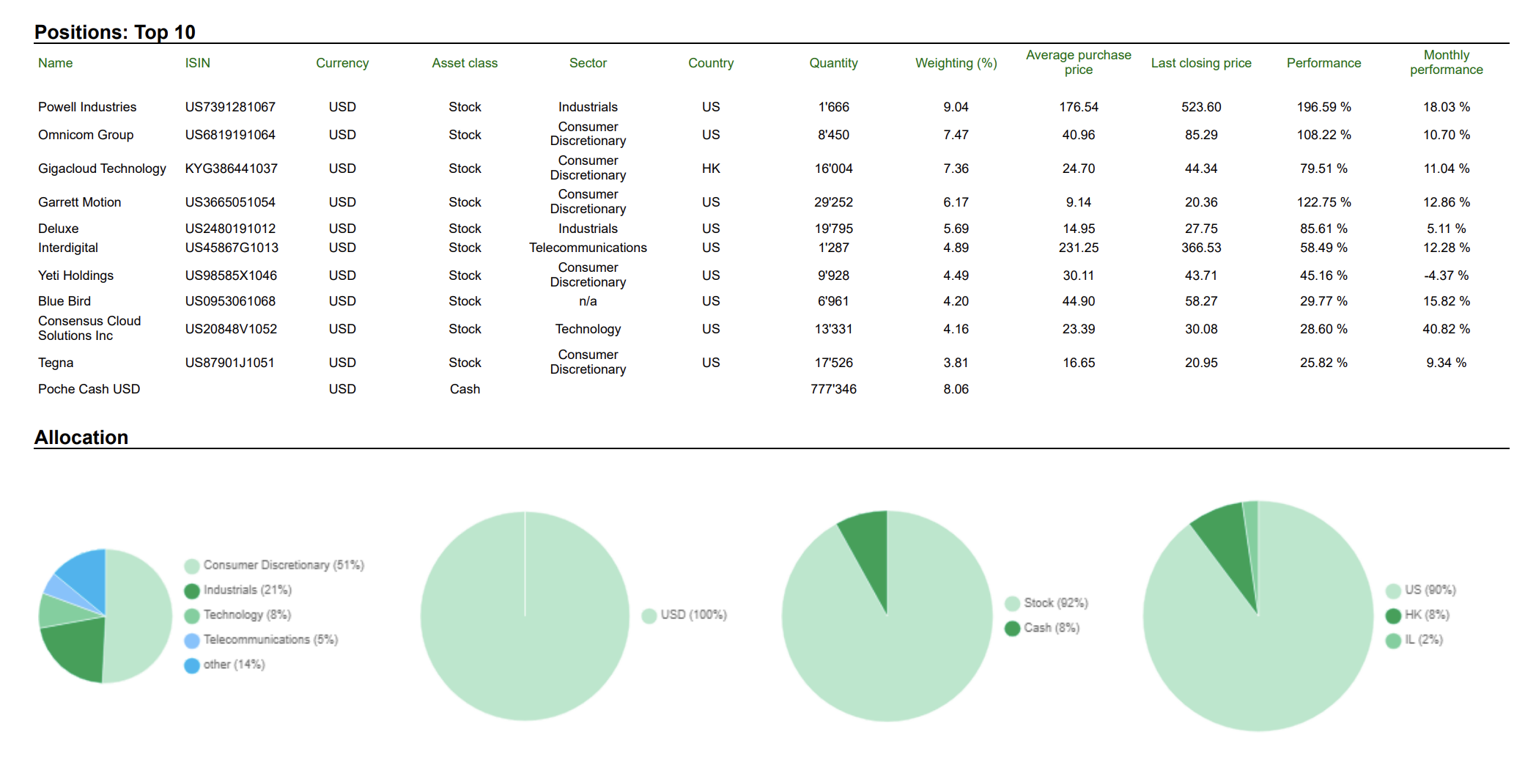Click the Telecommunications (5%) legend marker
Screen dimensions: 1536x784
[x=191, y=640]
